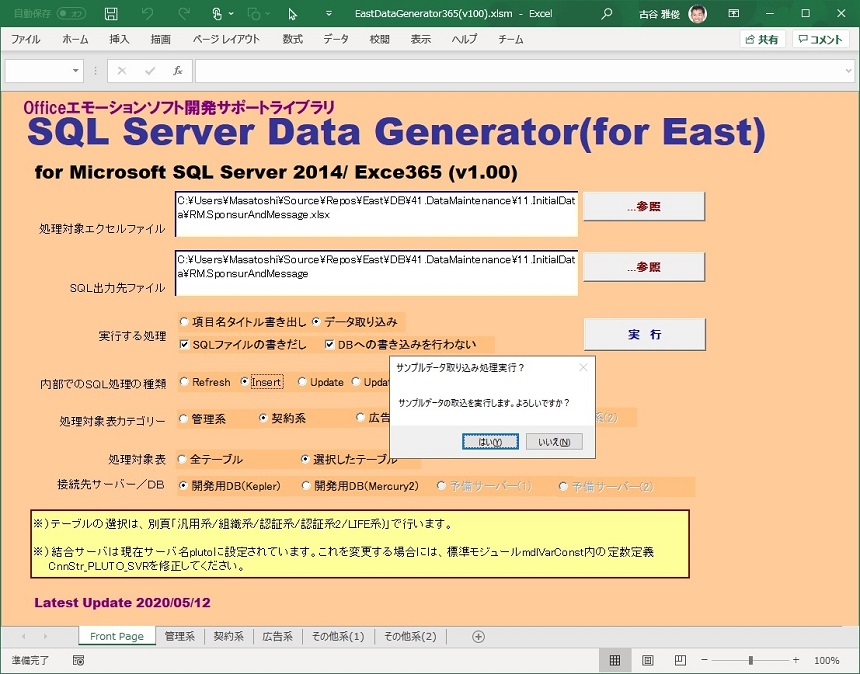Switch to the その他系(2) sheet tab
The image size is (860, 674).
click(410, 636)
